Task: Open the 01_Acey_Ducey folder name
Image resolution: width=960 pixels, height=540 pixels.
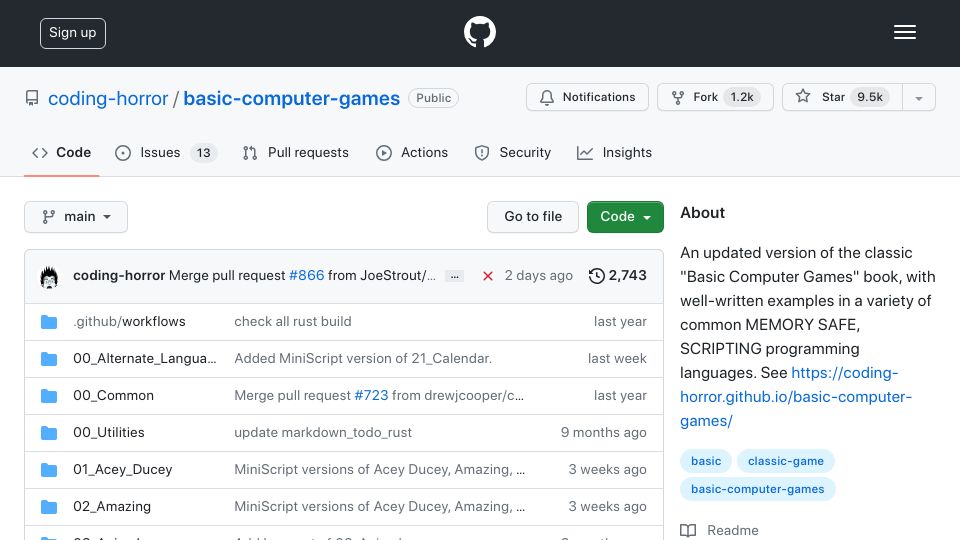Action: pos(122,470)
